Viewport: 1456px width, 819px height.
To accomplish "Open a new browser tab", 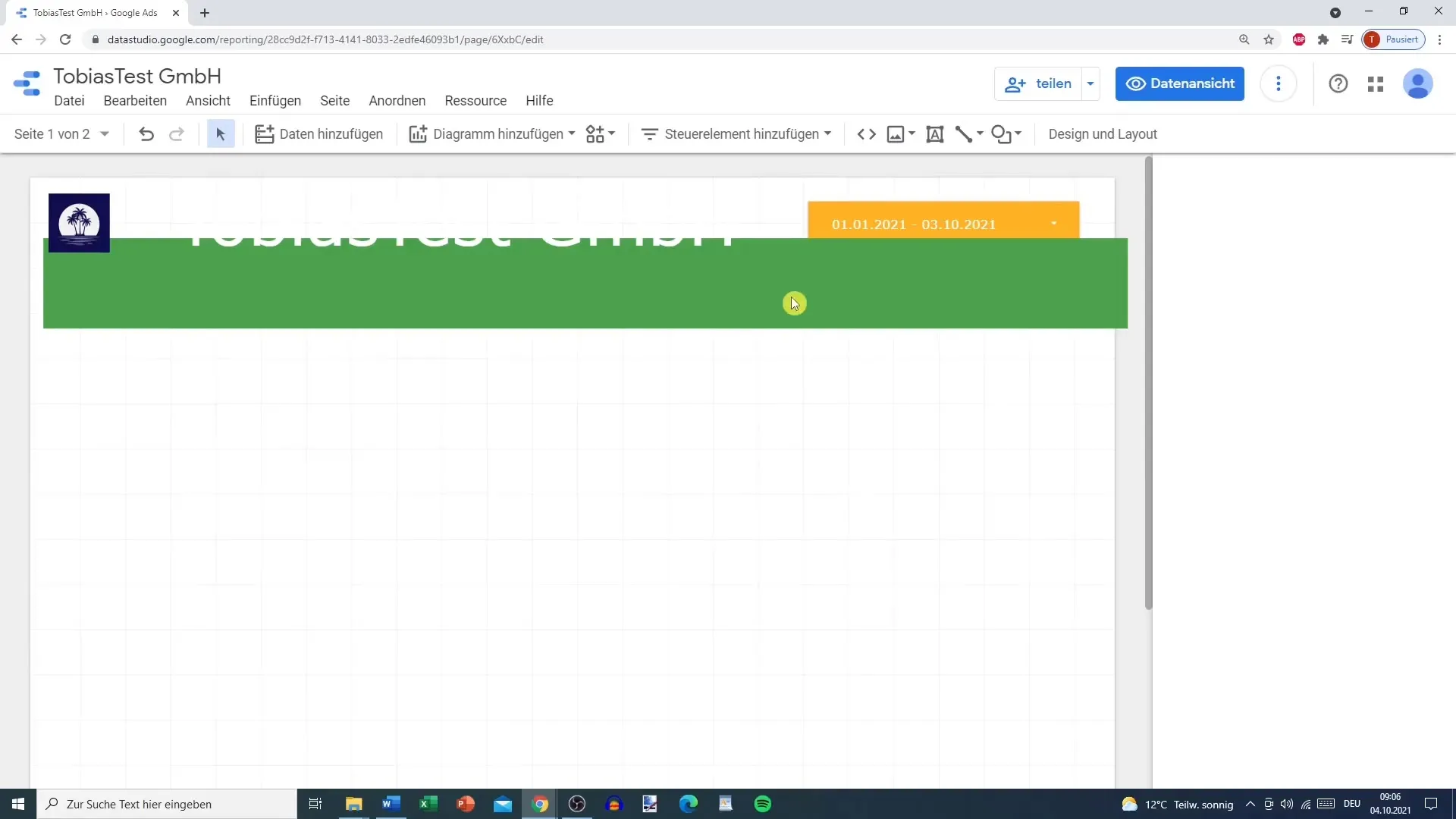I will (205, 13).
